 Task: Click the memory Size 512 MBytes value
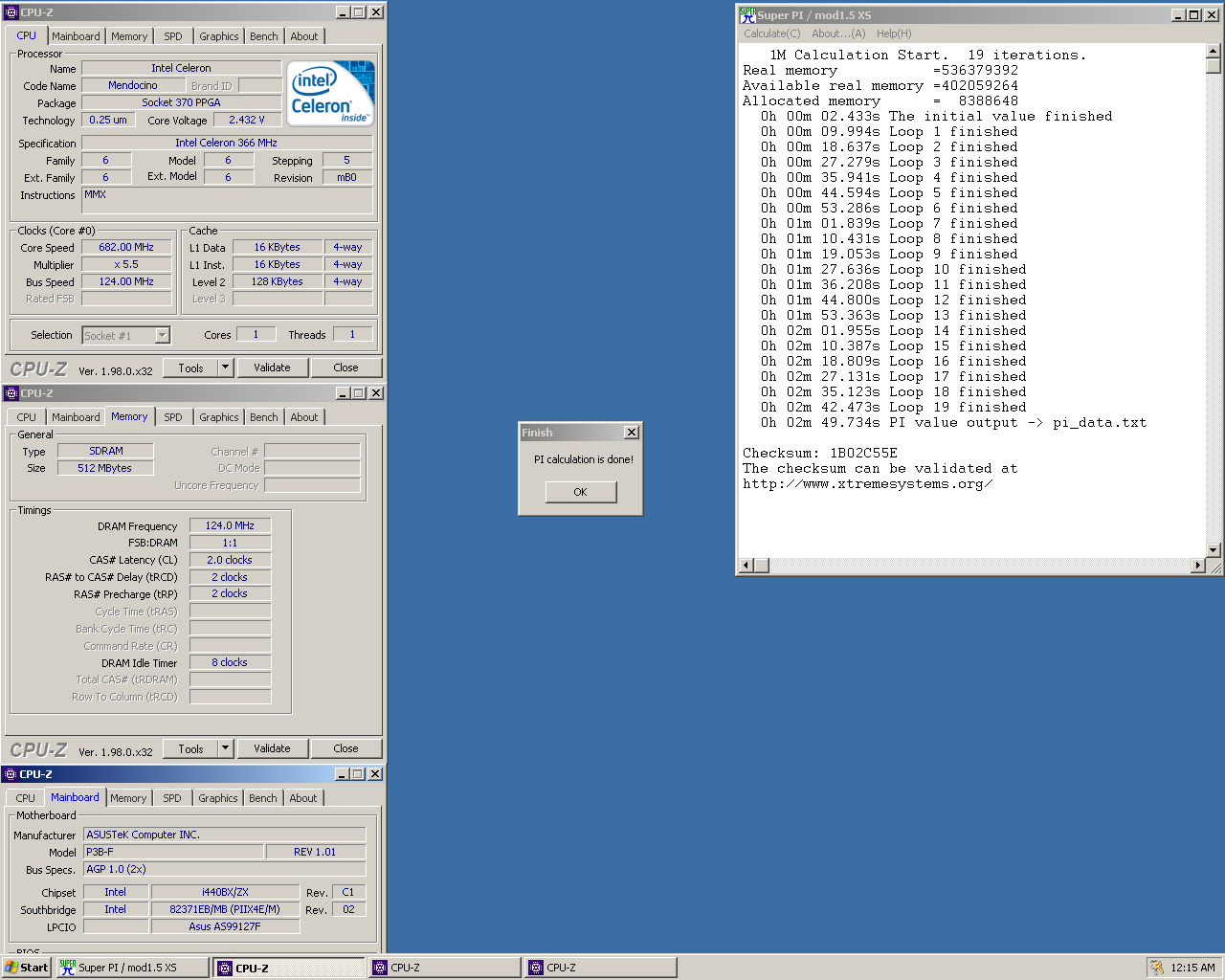(x=105, y=468)
